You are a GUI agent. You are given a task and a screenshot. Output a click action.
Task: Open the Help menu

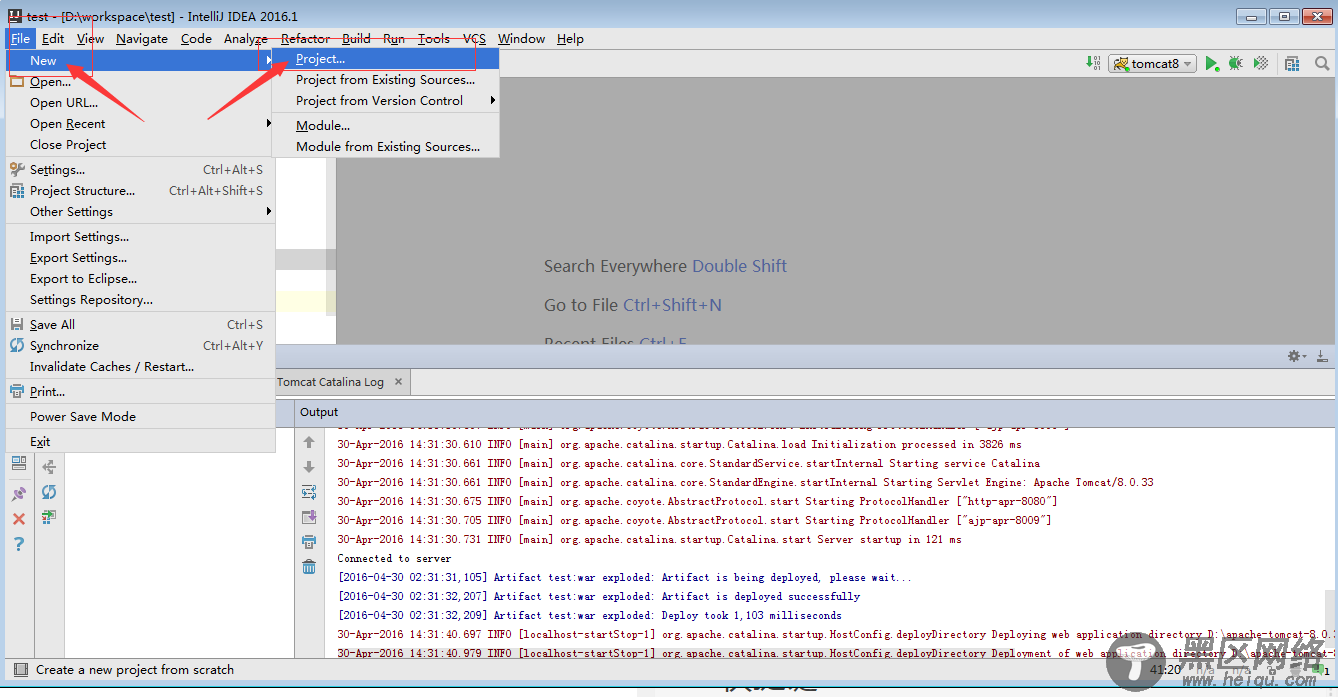pos(570,39)
